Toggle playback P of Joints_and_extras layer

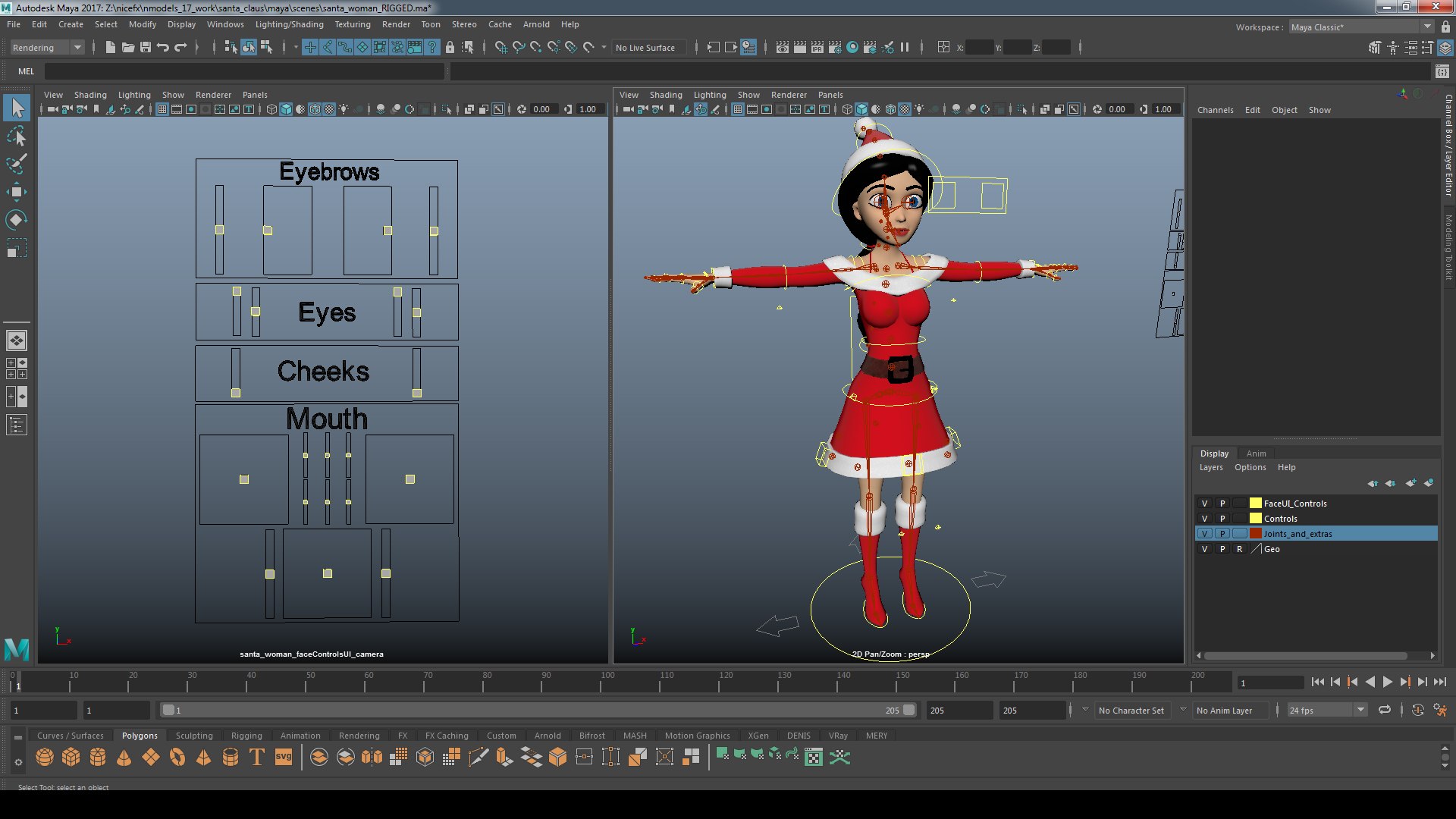click(1222, 534)
